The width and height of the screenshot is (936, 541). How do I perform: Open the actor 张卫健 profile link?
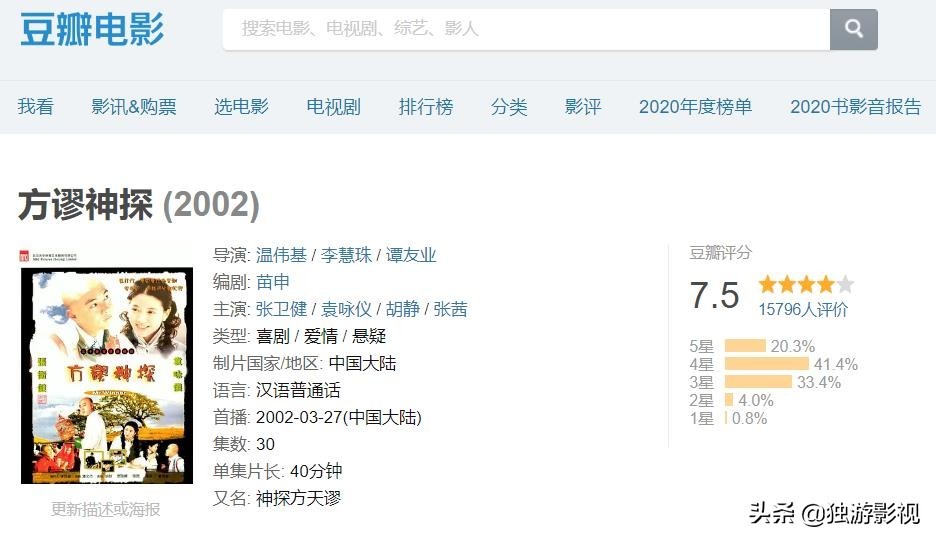[281, 309]
